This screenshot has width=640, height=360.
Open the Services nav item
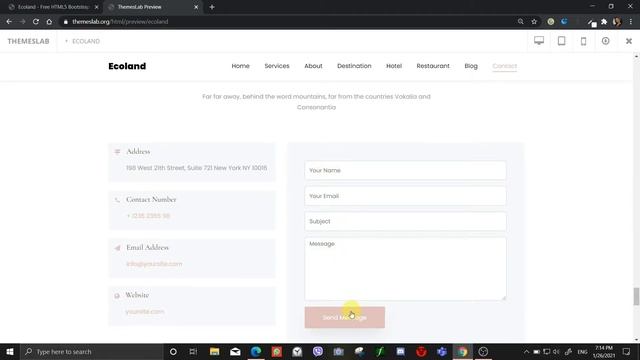(x=277, y=66)
